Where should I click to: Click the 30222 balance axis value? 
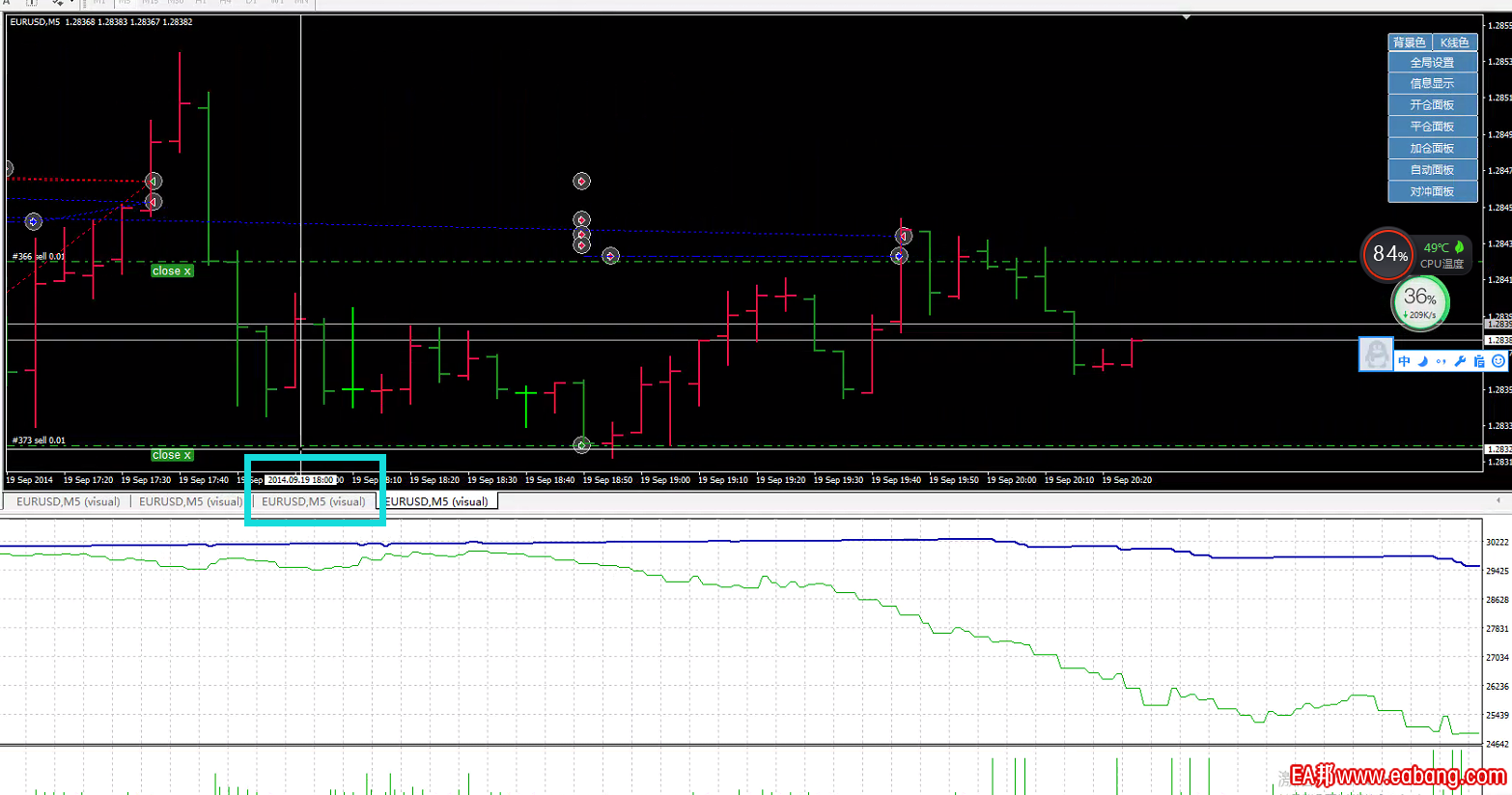coord(1498,543)
